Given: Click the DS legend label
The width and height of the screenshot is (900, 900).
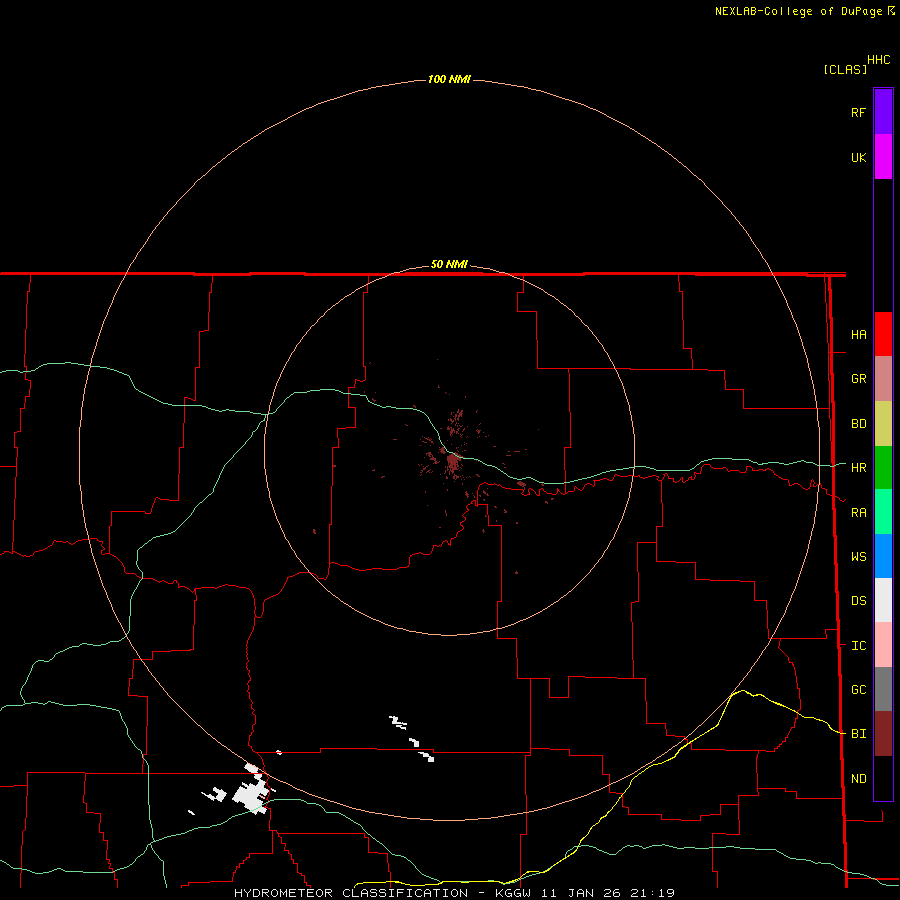Looking at the screenshot, I should coord(858,601).
